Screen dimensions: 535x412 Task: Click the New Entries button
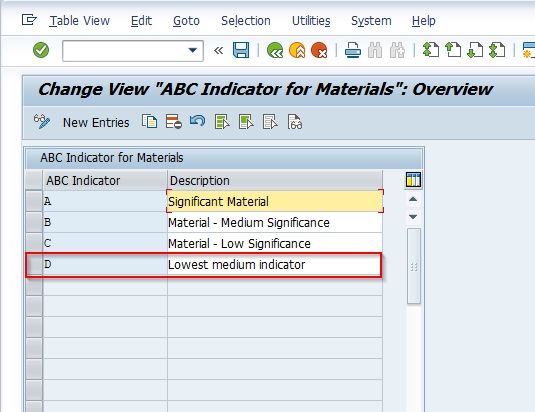pyautogui.click(x=96, y=122)
